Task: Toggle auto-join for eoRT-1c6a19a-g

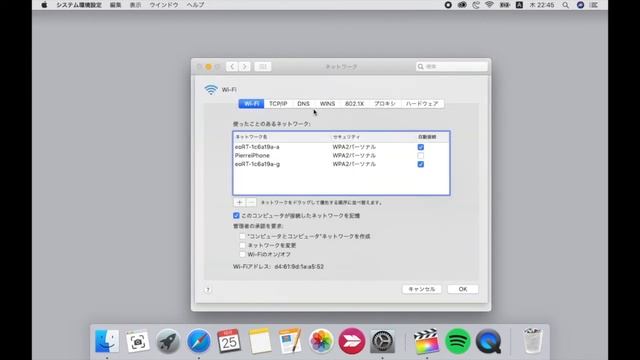Action: (x=420, y=164)
